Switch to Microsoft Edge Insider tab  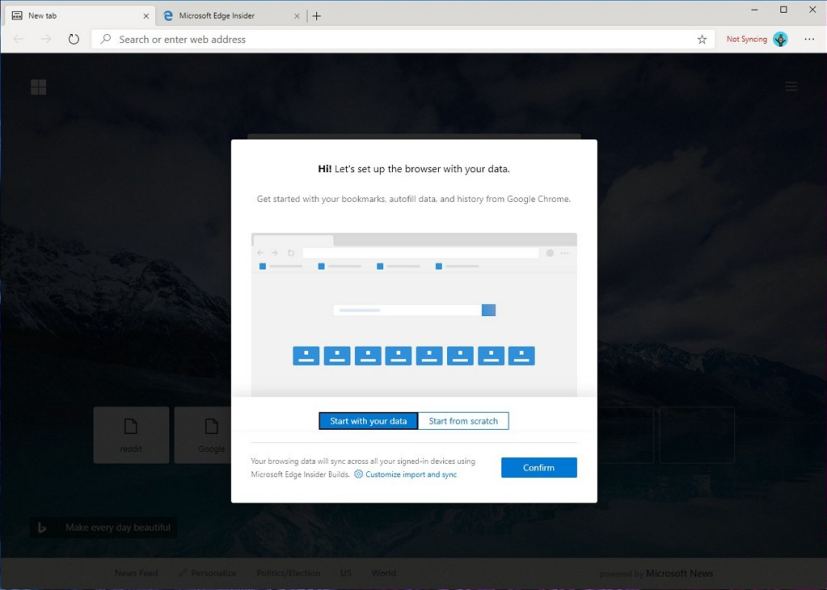[232, 16]
